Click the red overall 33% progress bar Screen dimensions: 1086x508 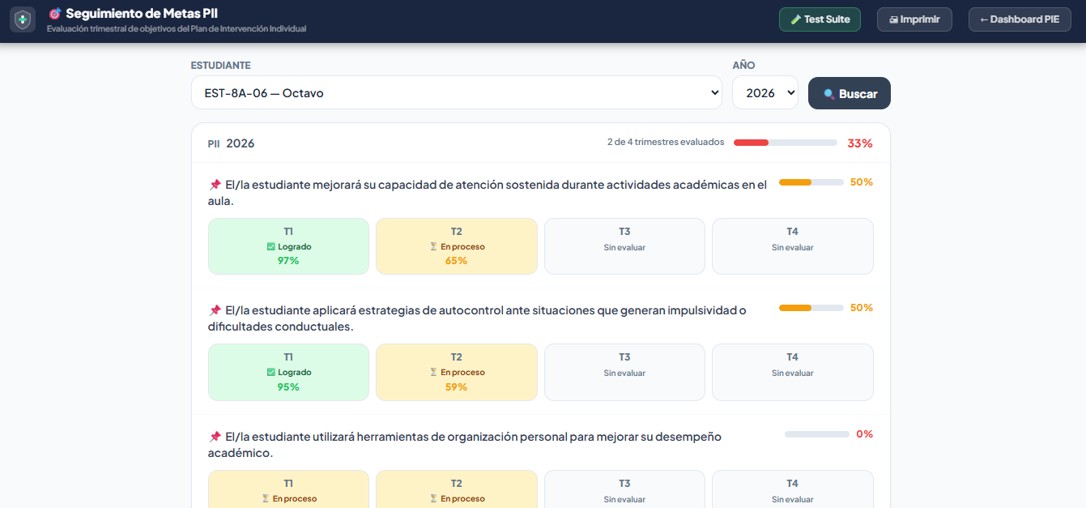point(785,143)
